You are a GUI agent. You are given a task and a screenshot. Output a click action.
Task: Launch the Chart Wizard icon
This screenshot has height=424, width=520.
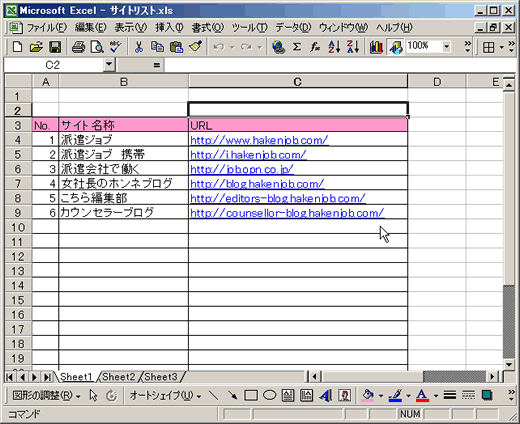click(376, 47)
